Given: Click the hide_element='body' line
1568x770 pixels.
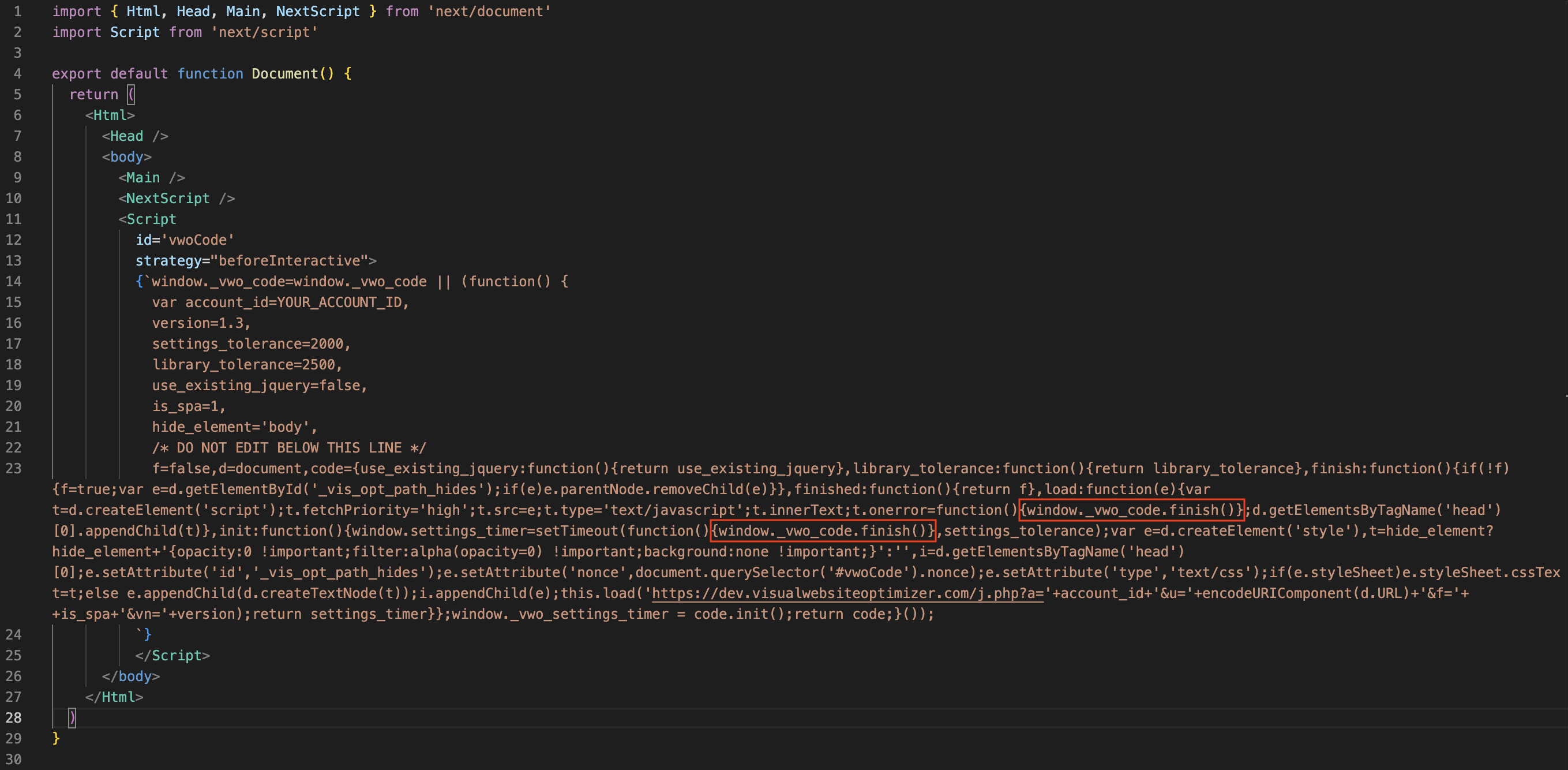Looking at the screenshot, I should pyautogui.click(x=234, y=427).
